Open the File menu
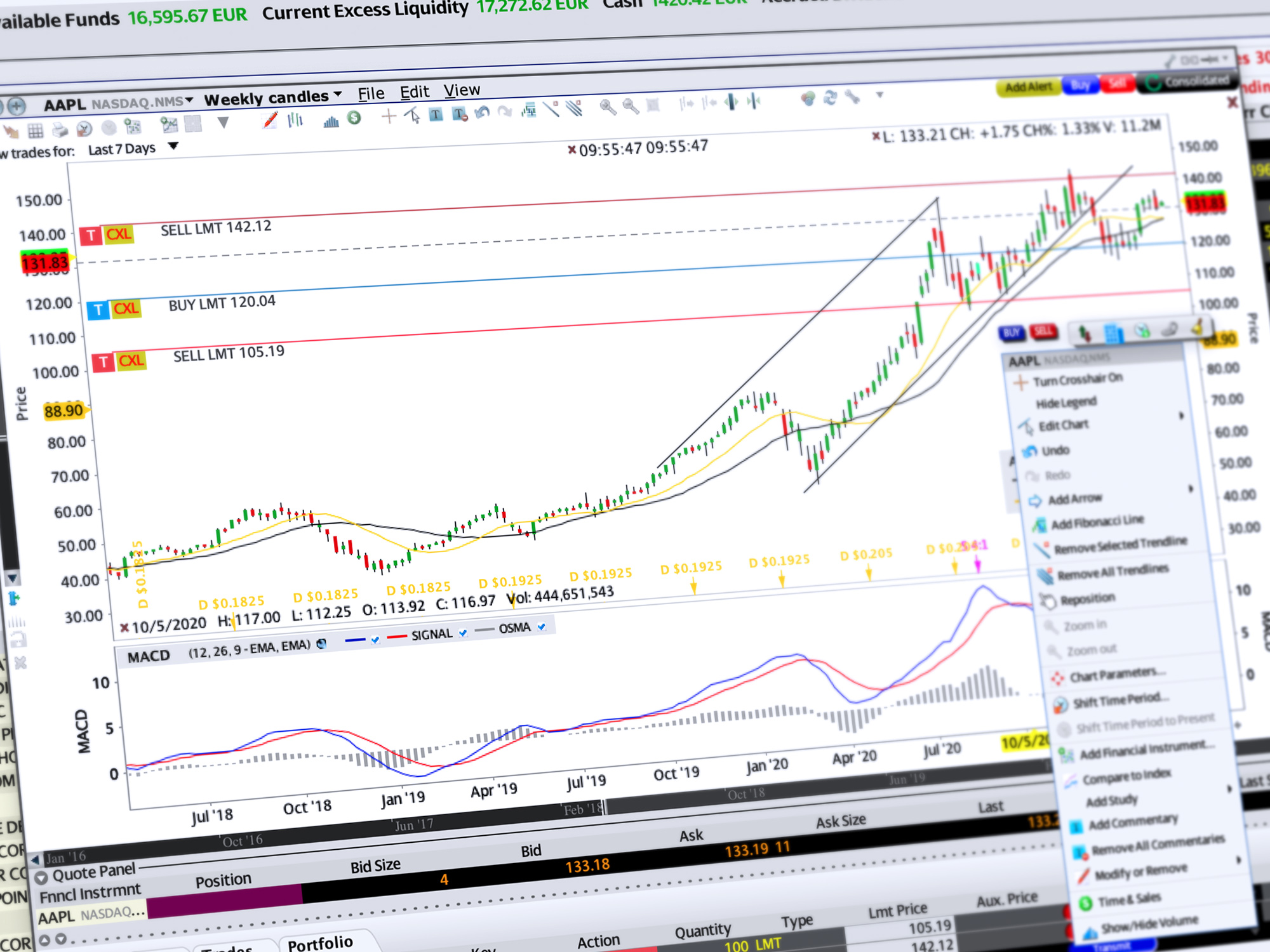Image resolution: width=1270 pixels, height=952 pixels. pyautogui.click(x=371, y=94)
